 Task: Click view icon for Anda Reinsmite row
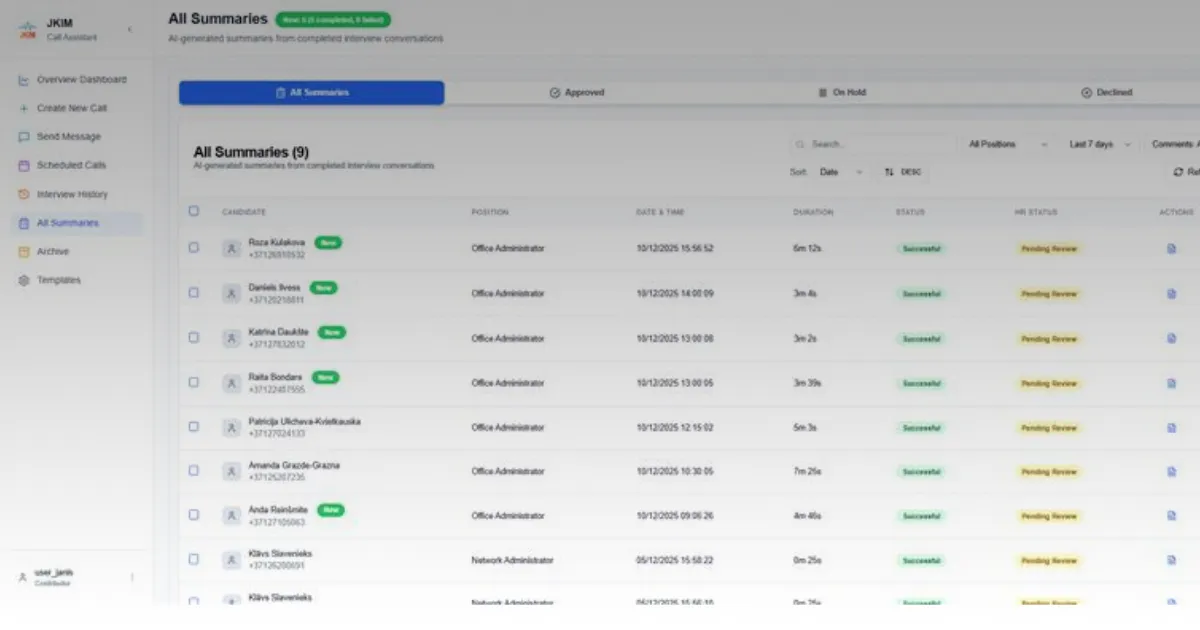1171,516
